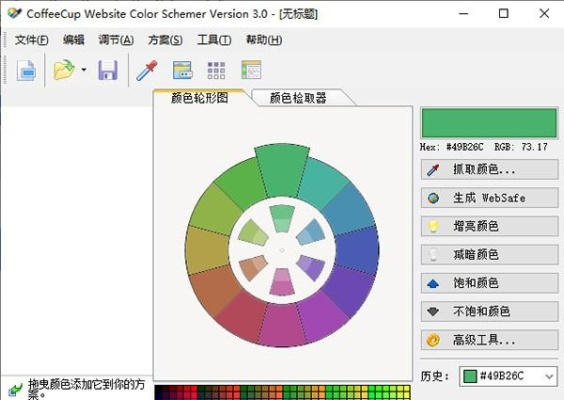Select the burnt orange outer wheel segment
This screenshot has height=400, width=564.
215,290
